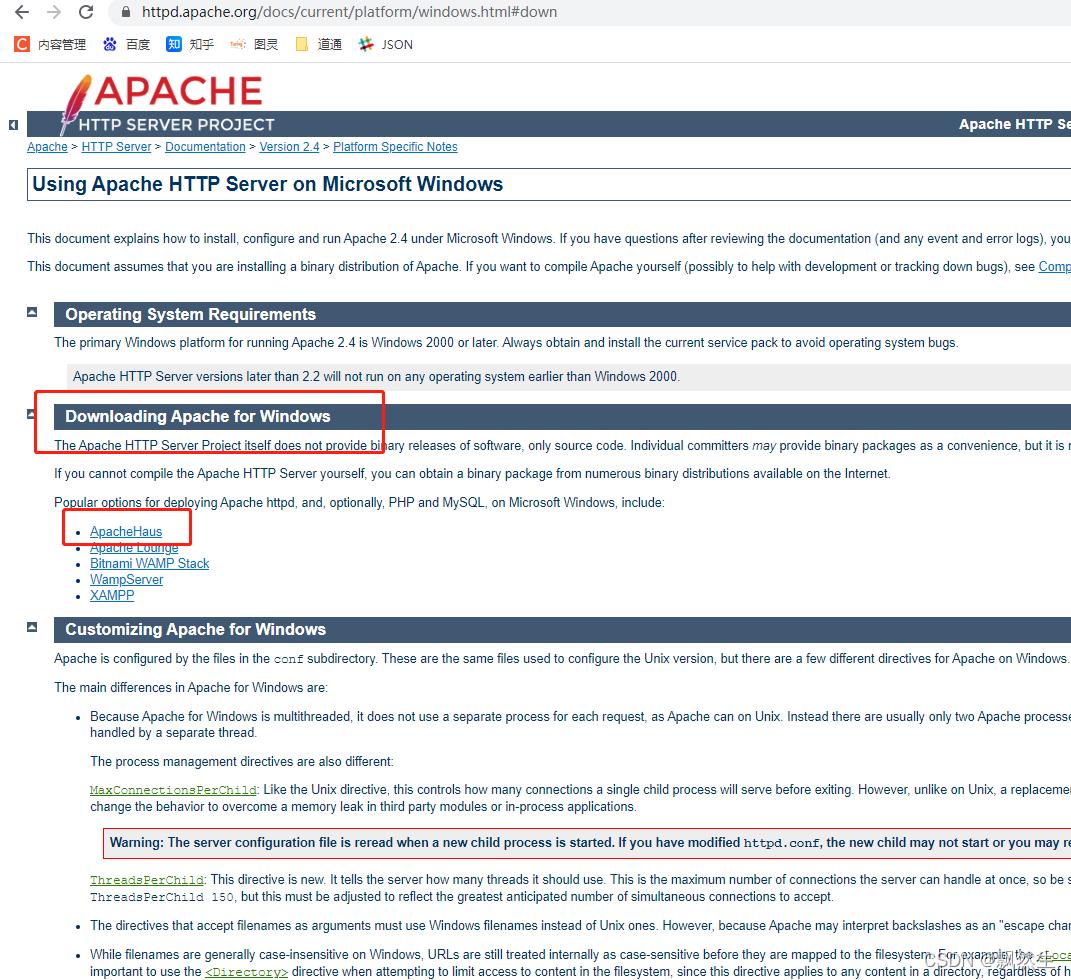Open the 图灵 bookmark

pos(254,44)
